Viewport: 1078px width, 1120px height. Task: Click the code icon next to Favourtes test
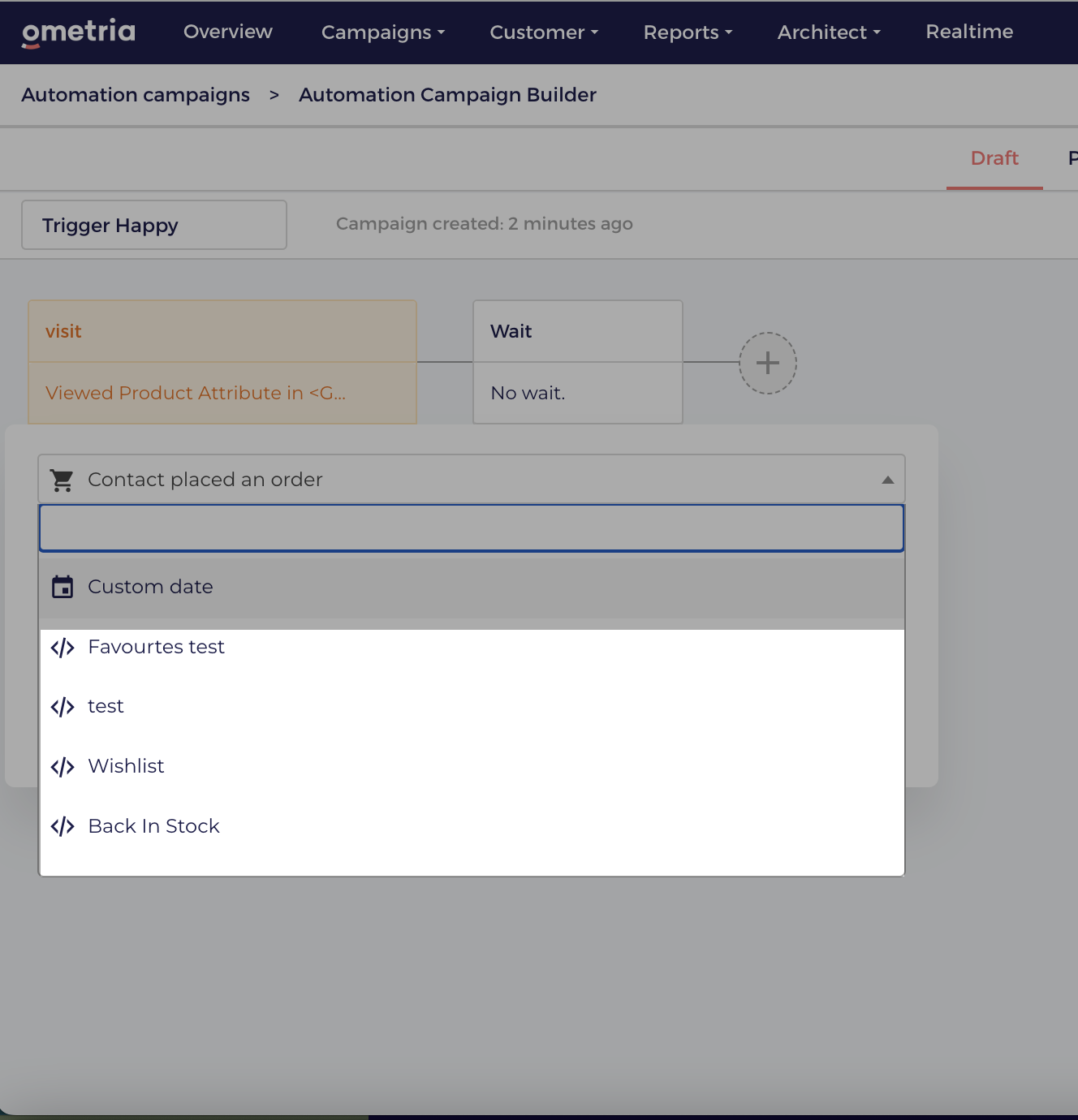click(63, 648)
